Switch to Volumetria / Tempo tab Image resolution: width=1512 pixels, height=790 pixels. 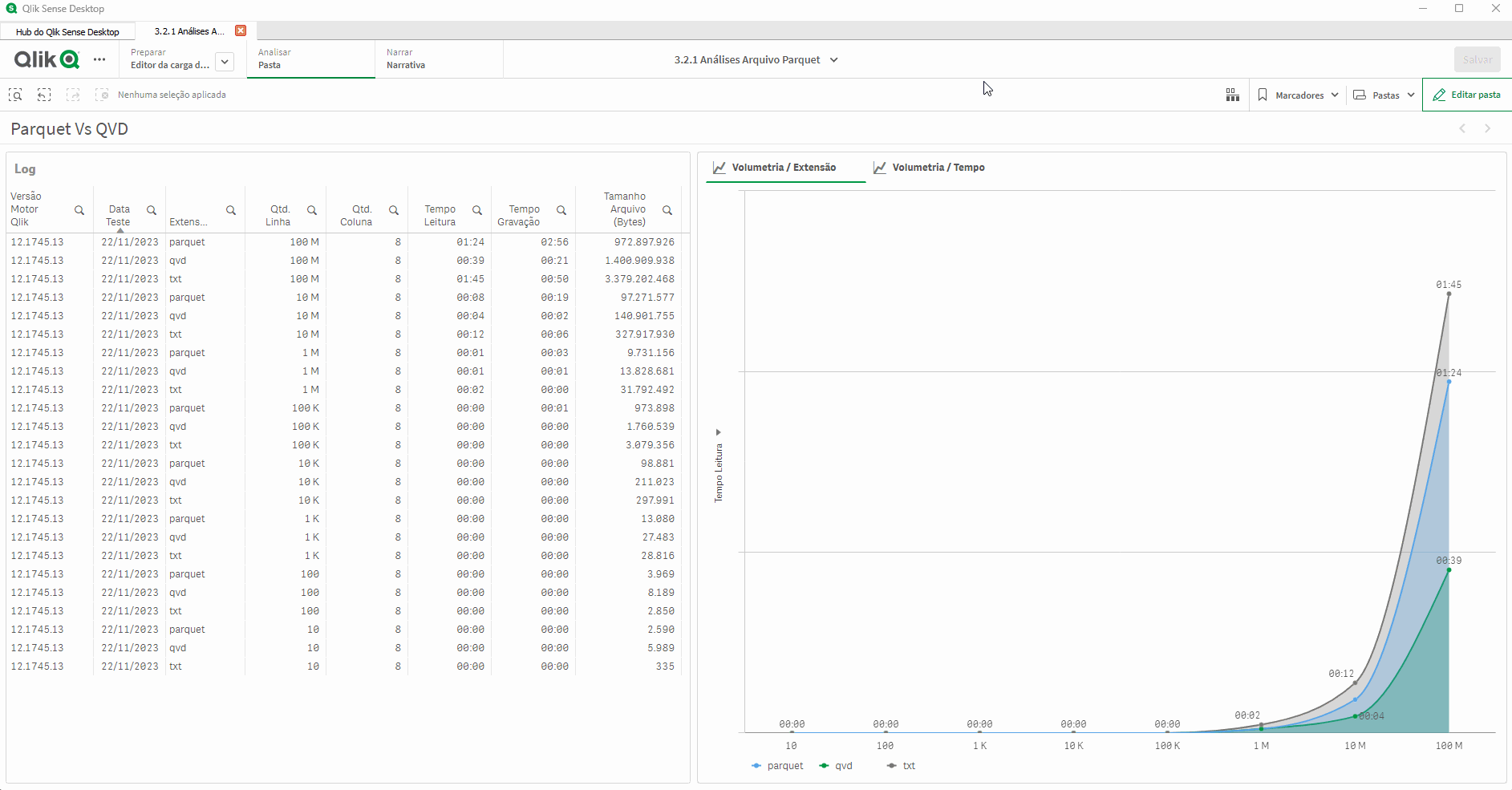pyautogui.click(x=929, y=168)
